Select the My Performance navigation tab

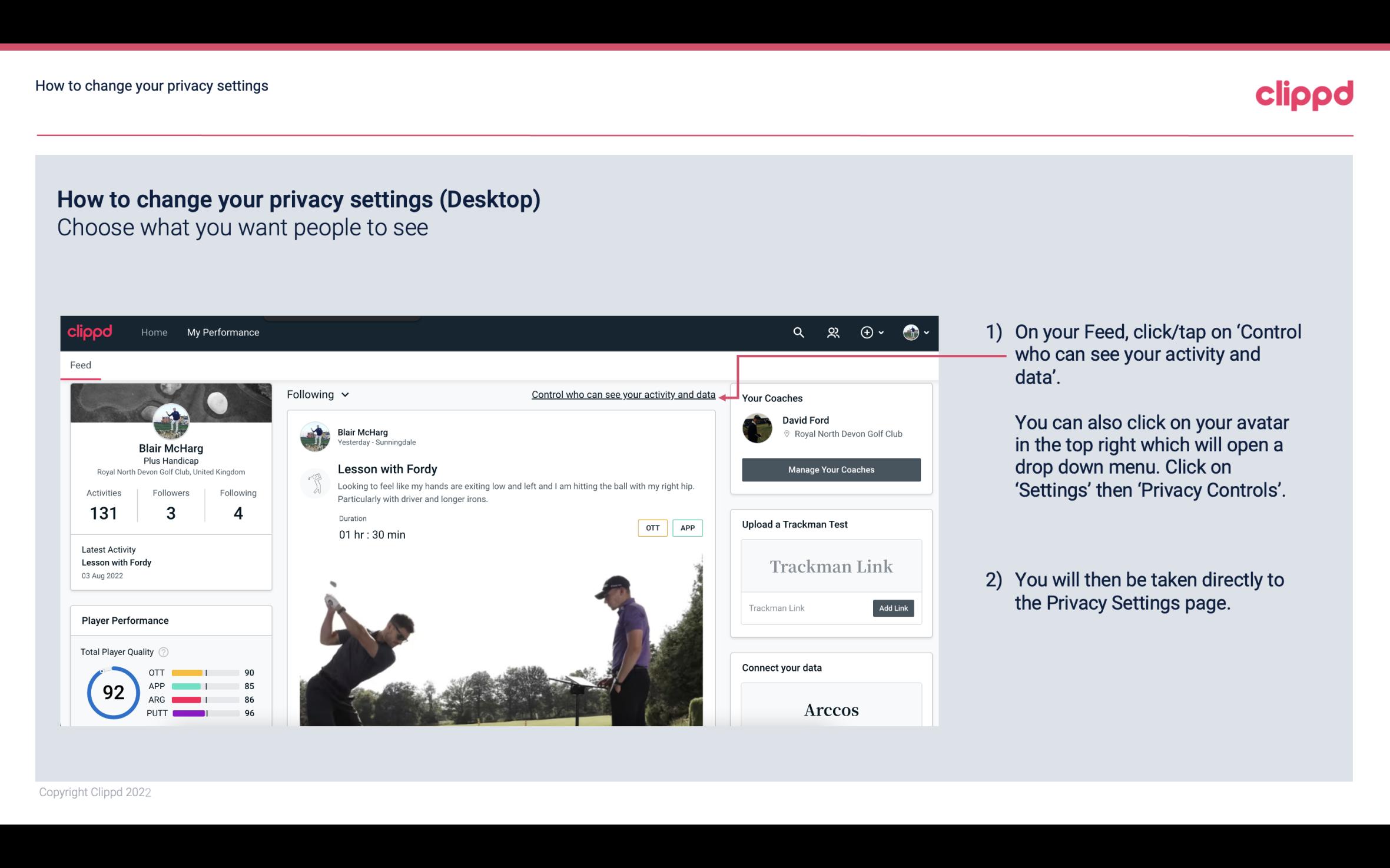point(222,332)
